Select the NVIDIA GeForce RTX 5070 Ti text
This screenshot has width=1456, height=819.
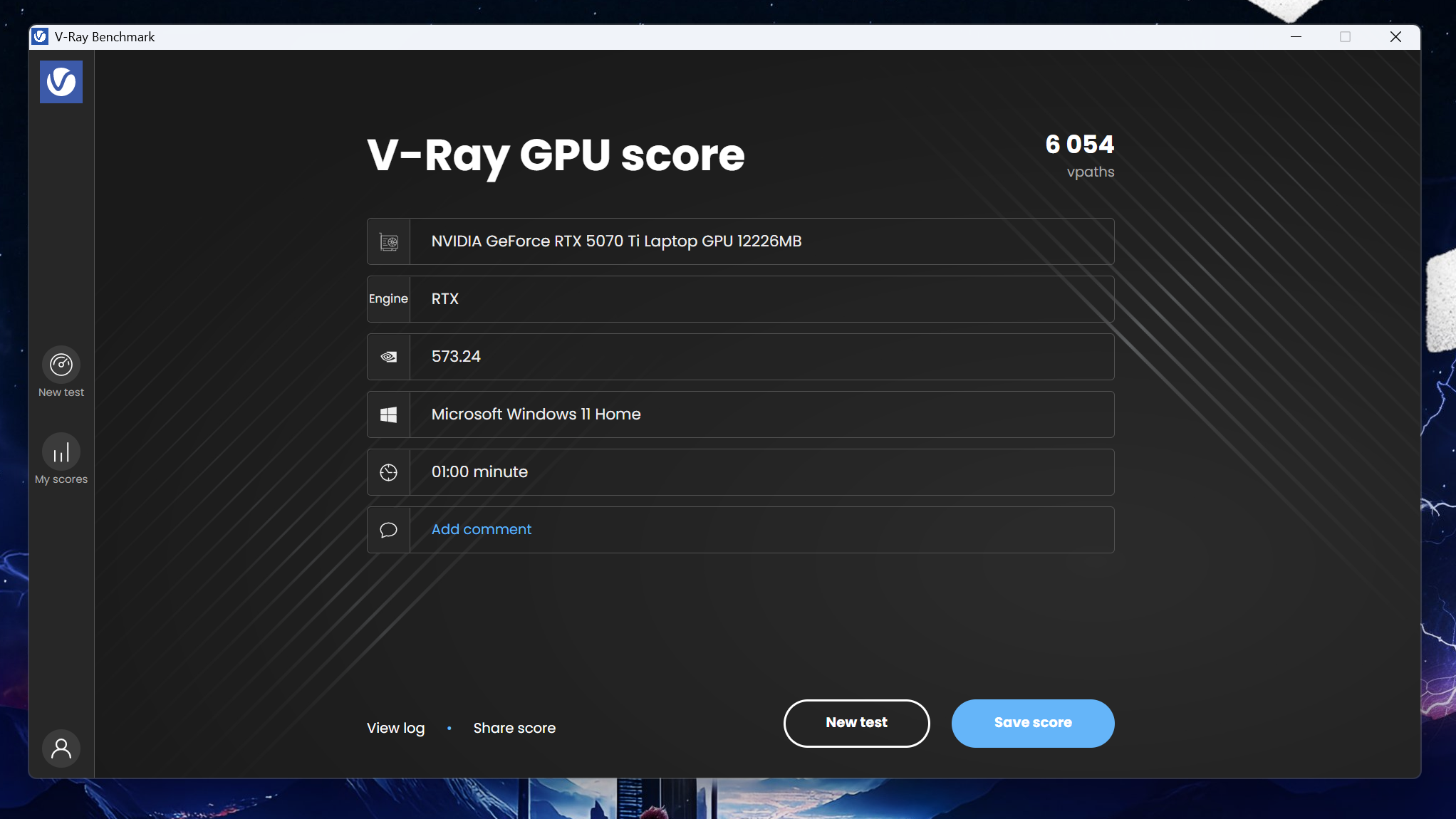[617, 241]
